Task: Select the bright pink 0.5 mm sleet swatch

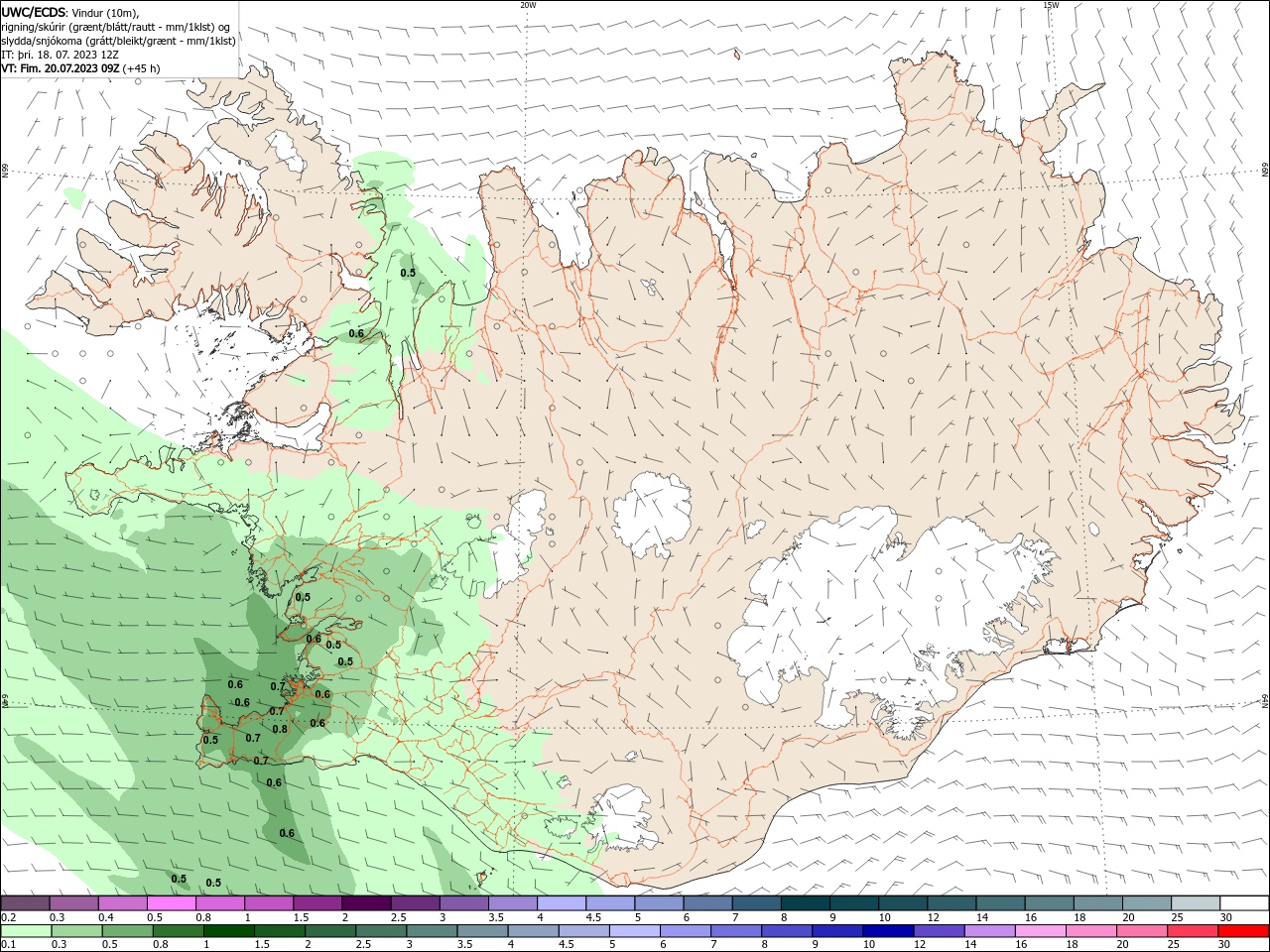Action: click(x=172, y=903)
